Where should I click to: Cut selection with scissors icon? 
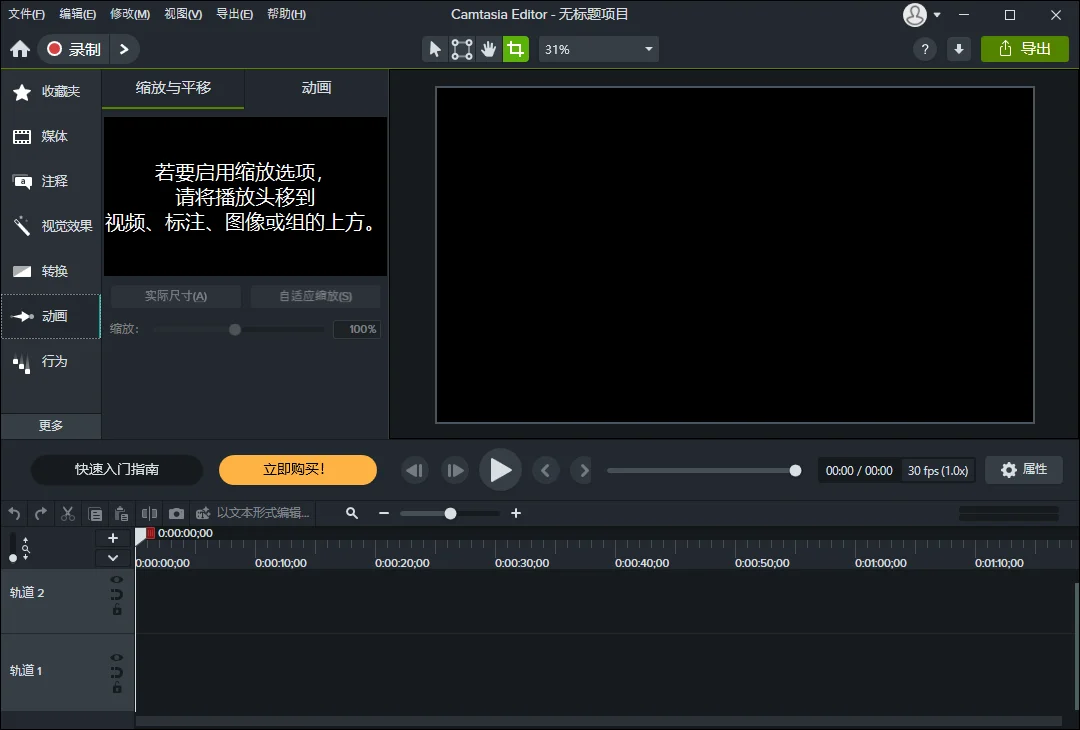point(68,513)
